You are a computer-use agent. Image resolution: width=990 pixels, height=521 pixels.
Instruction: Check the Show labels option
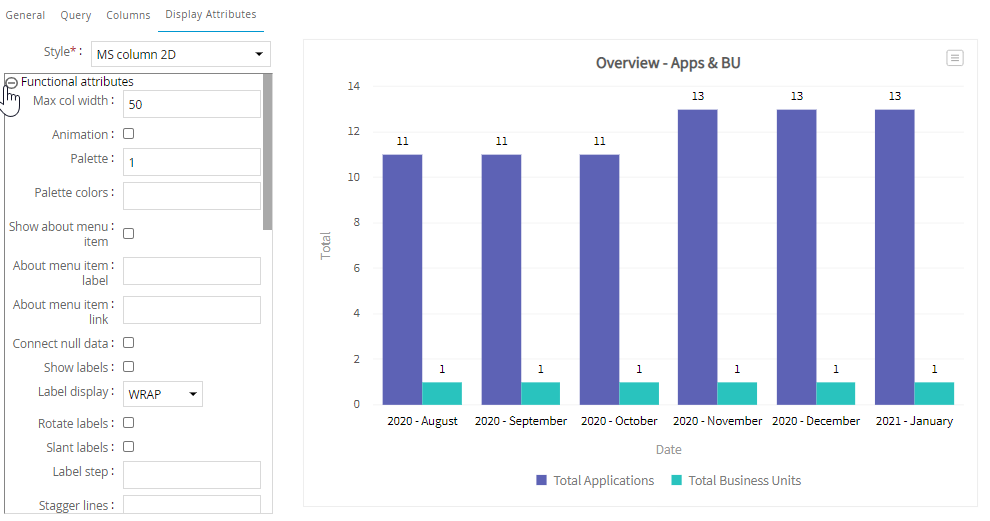(x=128, y=367)
